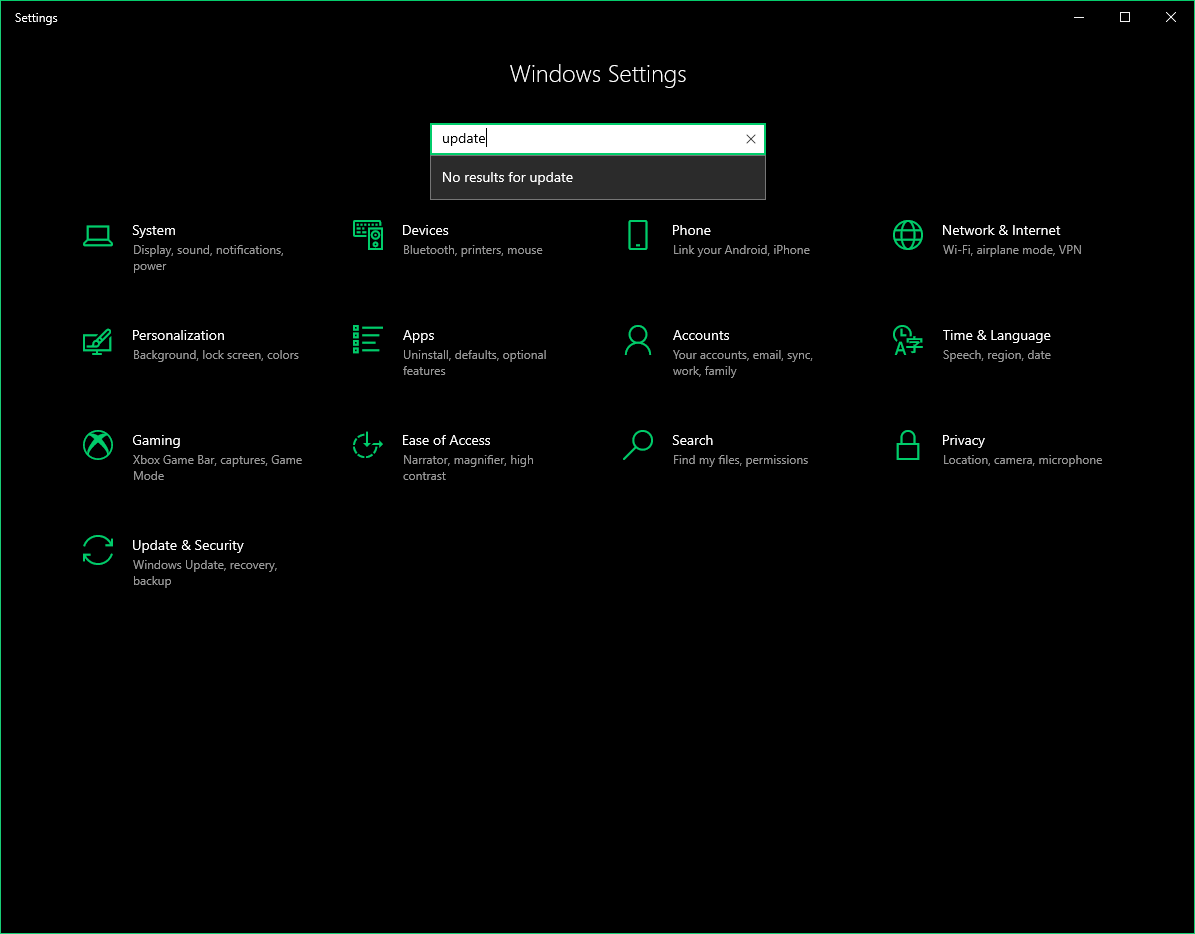1195x934 pixels.
Task: Clear the search box with the X
Action: [x=751, y=139]
